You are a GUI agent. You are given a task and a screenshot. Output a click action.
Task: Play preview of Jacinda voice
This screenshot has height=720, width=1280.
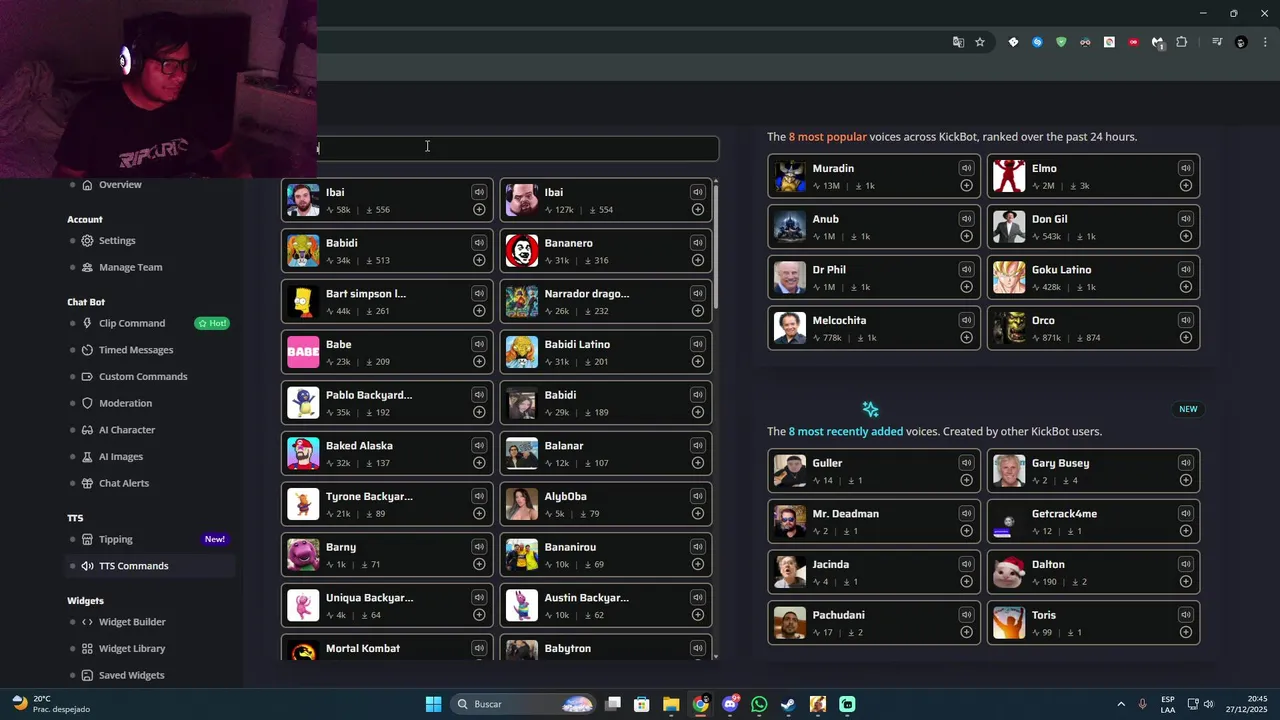tap(966, 564)
